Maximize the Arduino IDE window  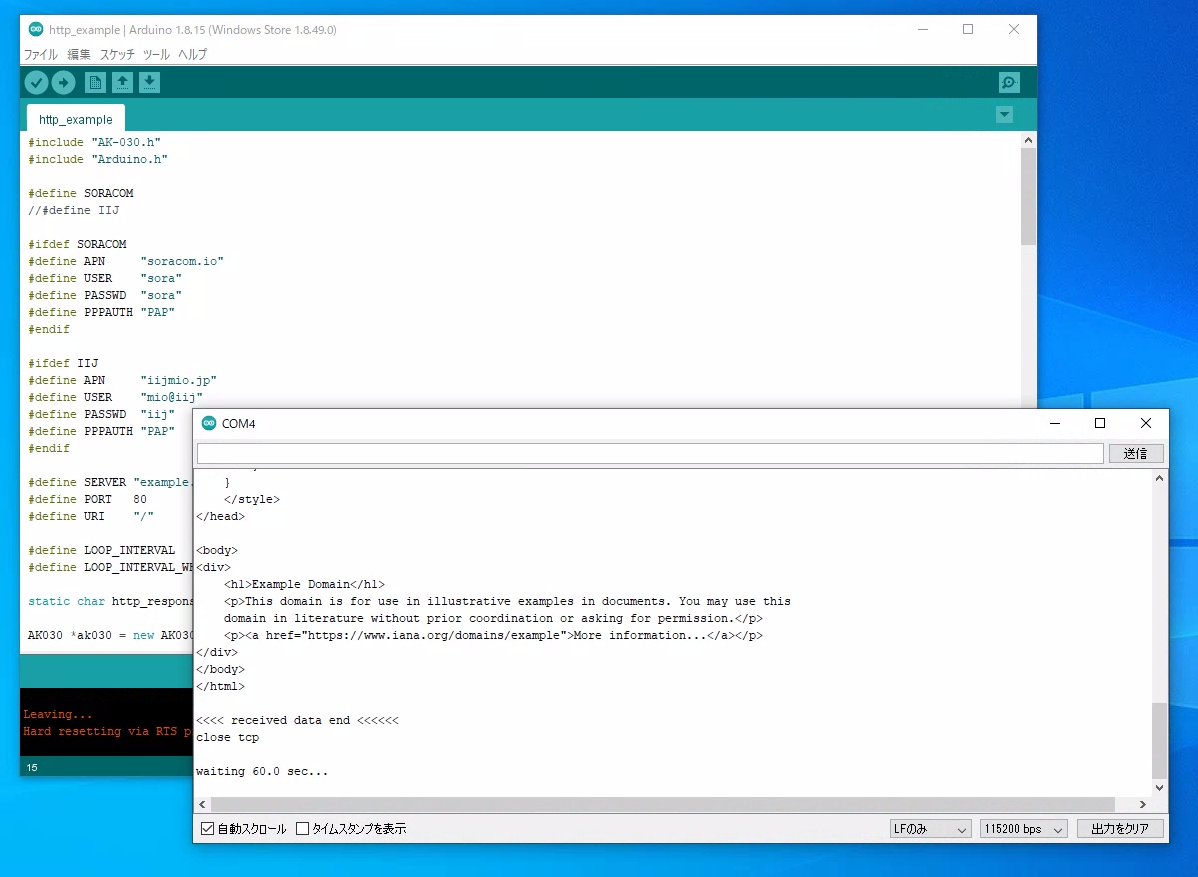pos(968,29)
